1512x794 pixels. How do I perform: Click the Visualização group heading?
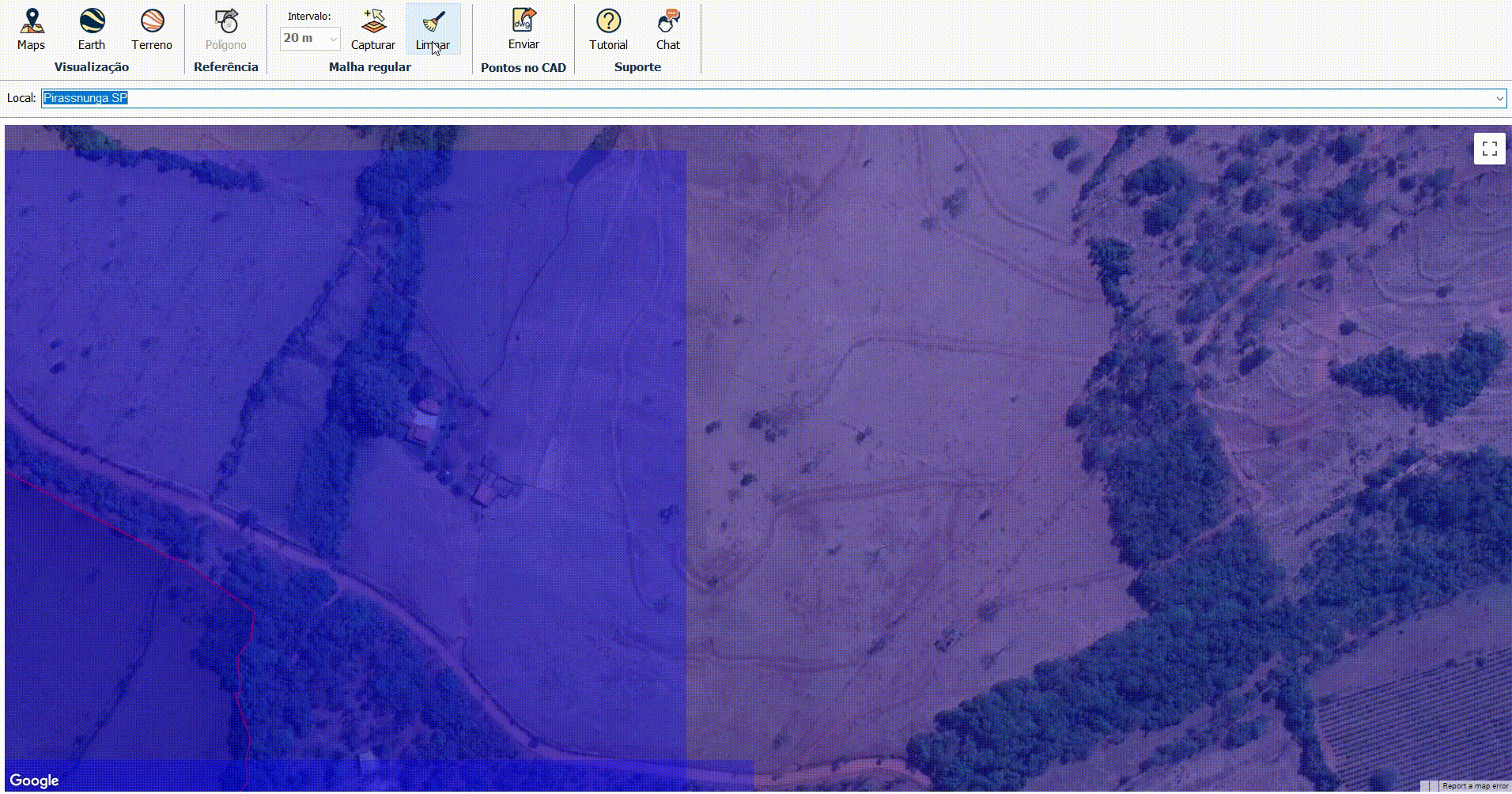(x=91, y=67)
